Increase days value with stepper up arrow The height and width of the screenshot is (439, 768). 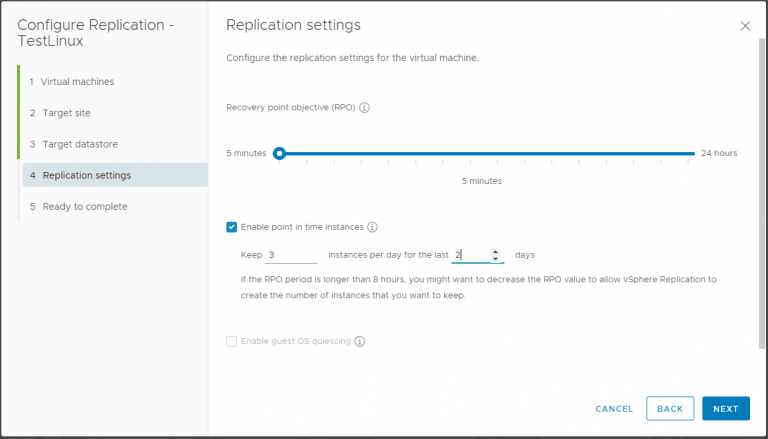pyautogui.click(x=495, y=251)
